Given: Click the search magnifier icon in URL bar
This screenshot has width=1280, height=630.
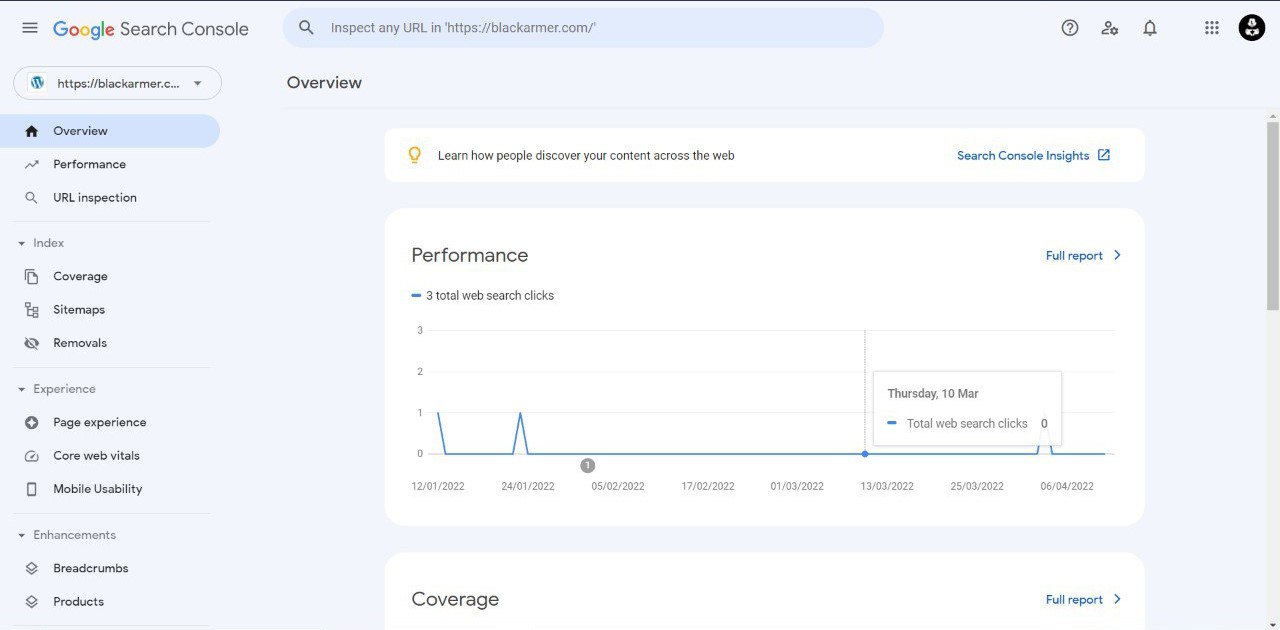Looking at the screenshot, I should coord(307,28).
